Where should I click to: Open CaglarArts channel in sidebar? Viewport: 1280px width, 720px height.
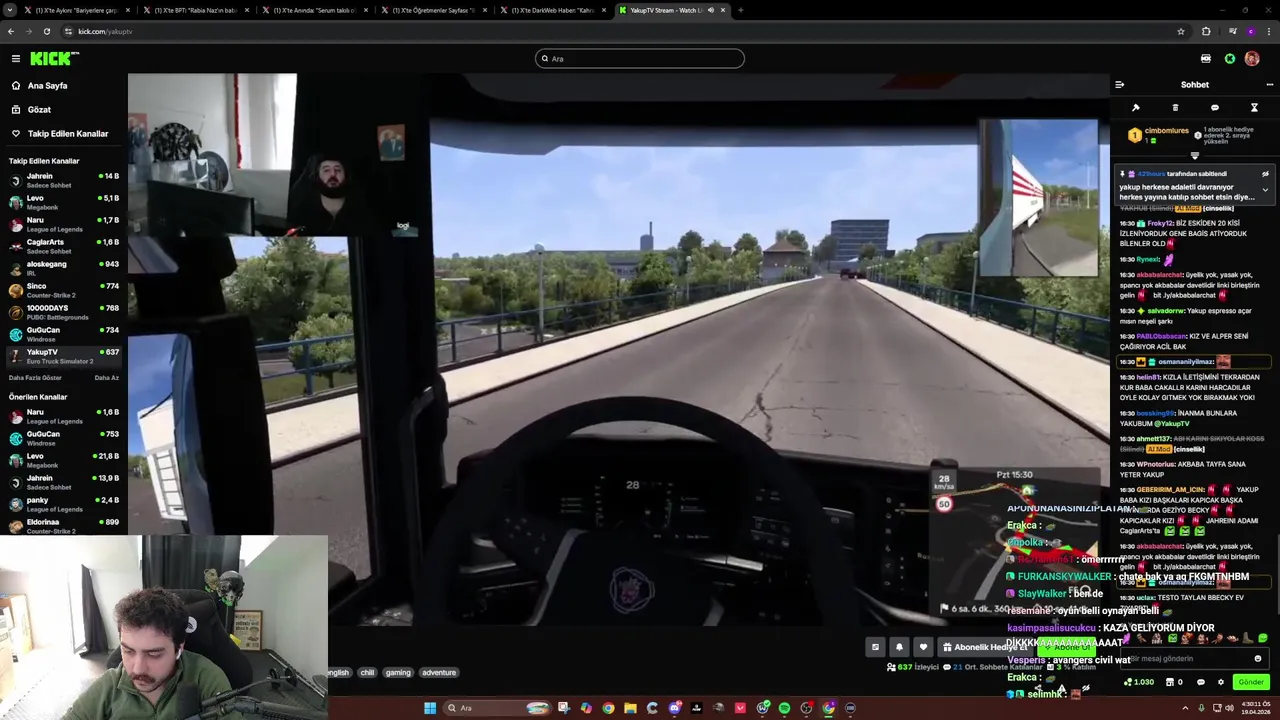point(64,246)
